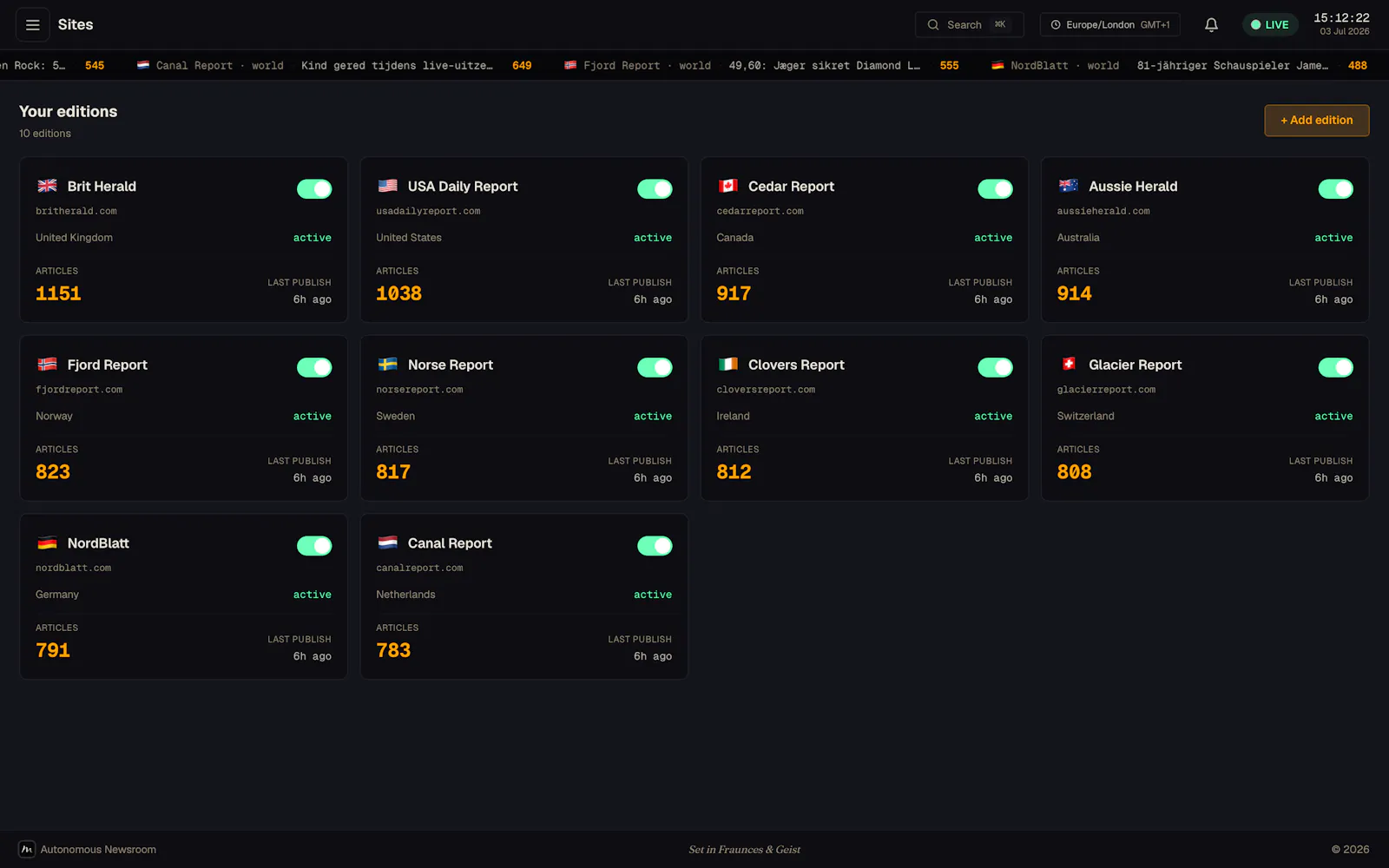Screen dimensions: 1389x868
Task: Open the hamburger navigation menu
Action: tap(33, 25)
